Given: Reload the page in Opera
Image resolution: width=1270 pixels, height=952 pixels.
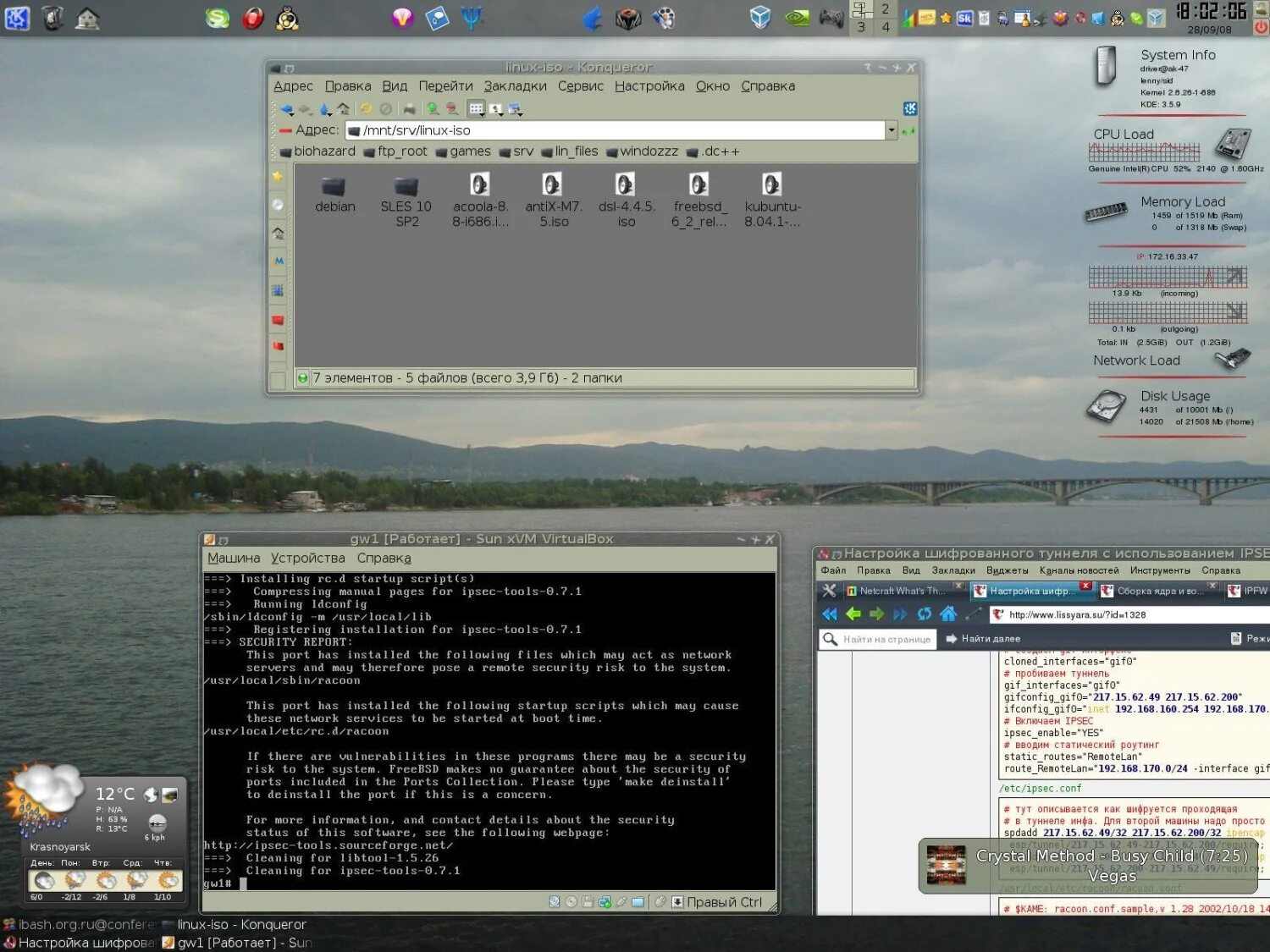Looking at the screenshot, I should click(925, 614).
